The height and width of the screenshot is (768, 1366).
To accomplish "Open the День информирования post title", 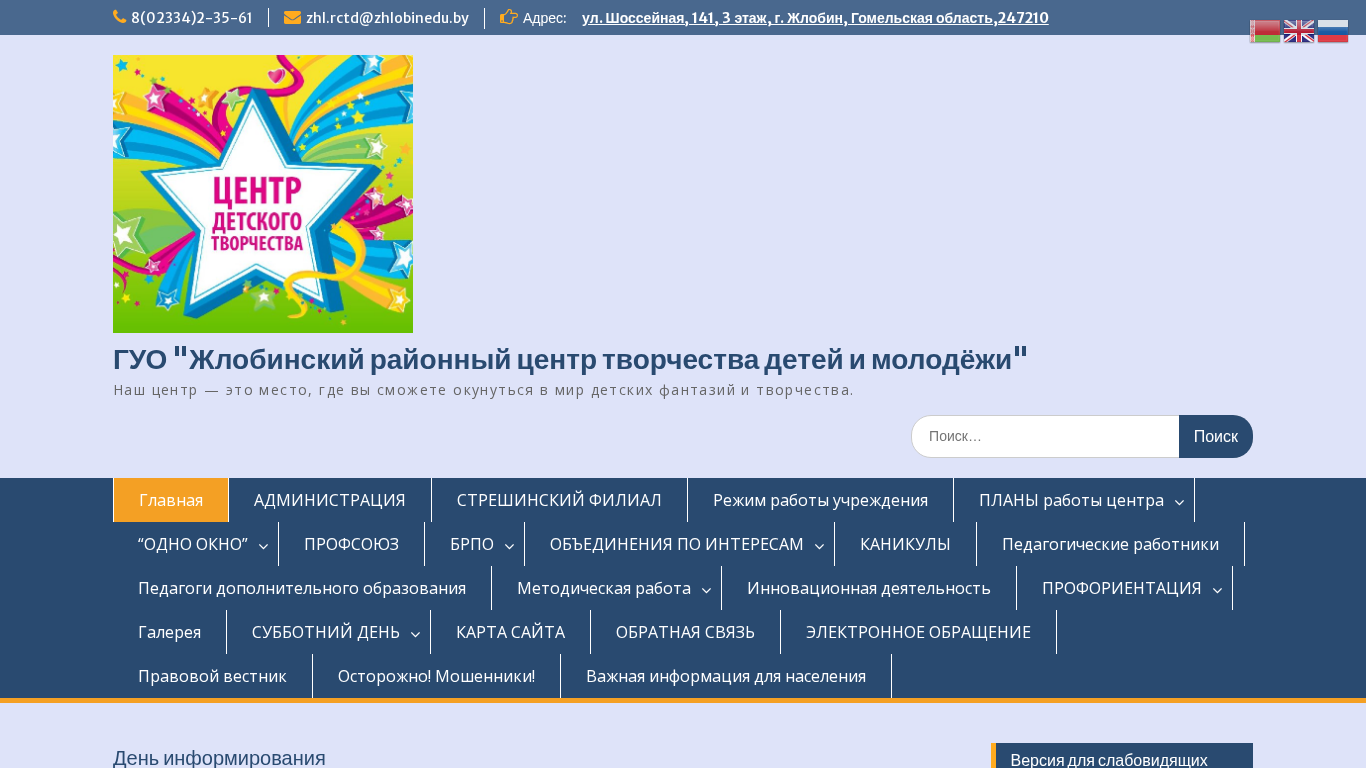I will tap(219, 758).
